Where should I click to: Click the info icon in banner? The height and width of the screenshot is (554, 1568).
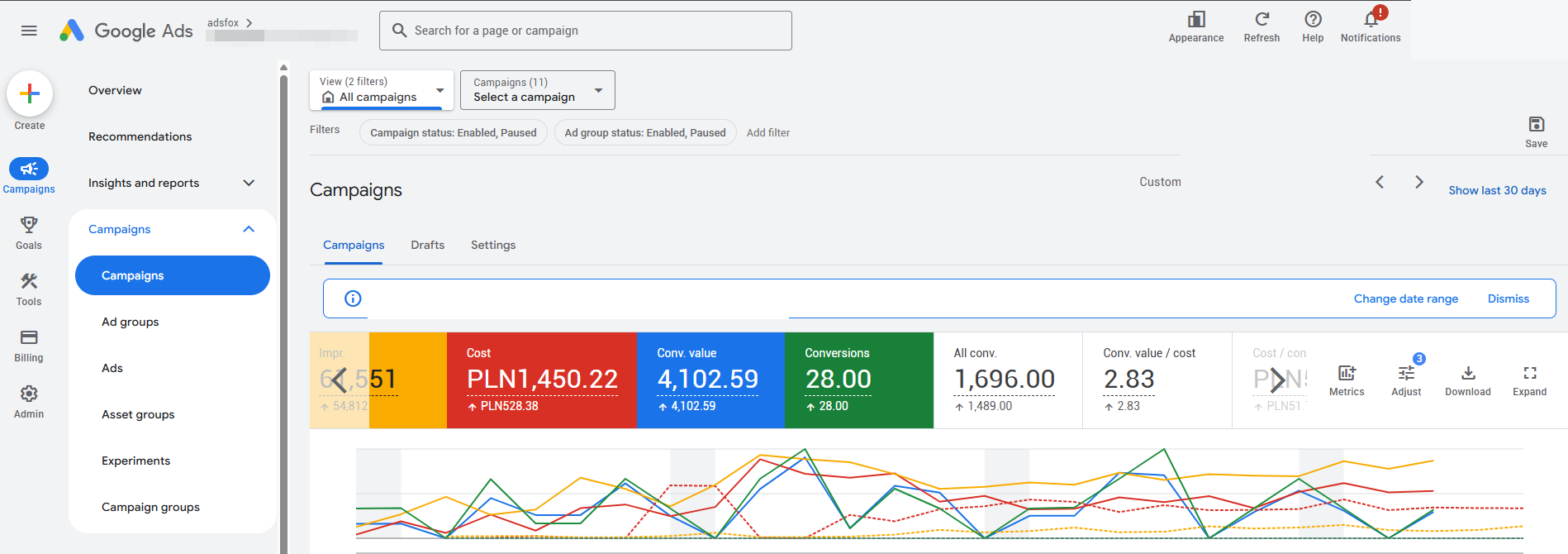353,298
